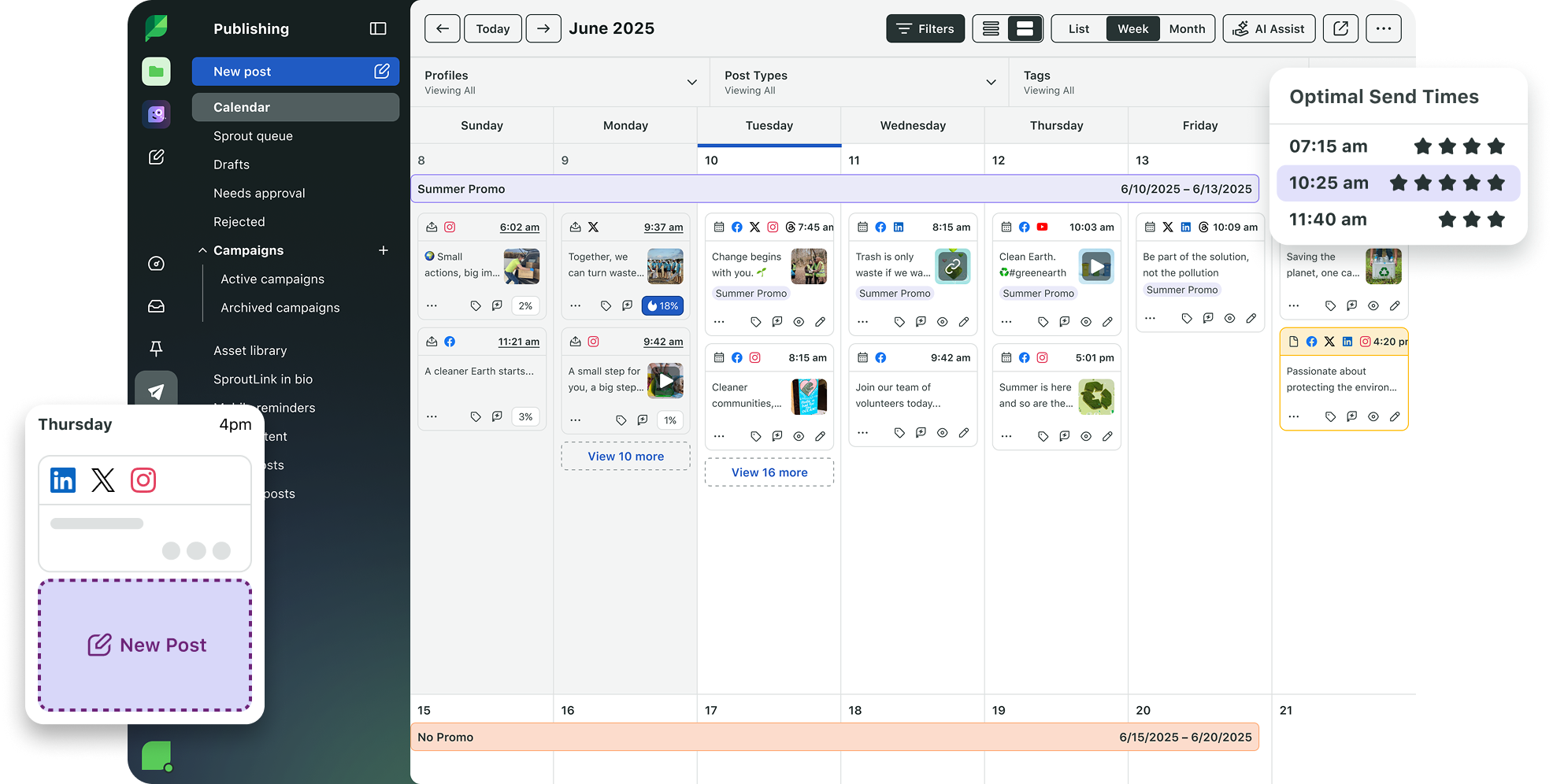Viewport: 1553px width, 784px height.
Task: Switch to the List view tab
Action: pyautogui.click(x=1077, y=28)
